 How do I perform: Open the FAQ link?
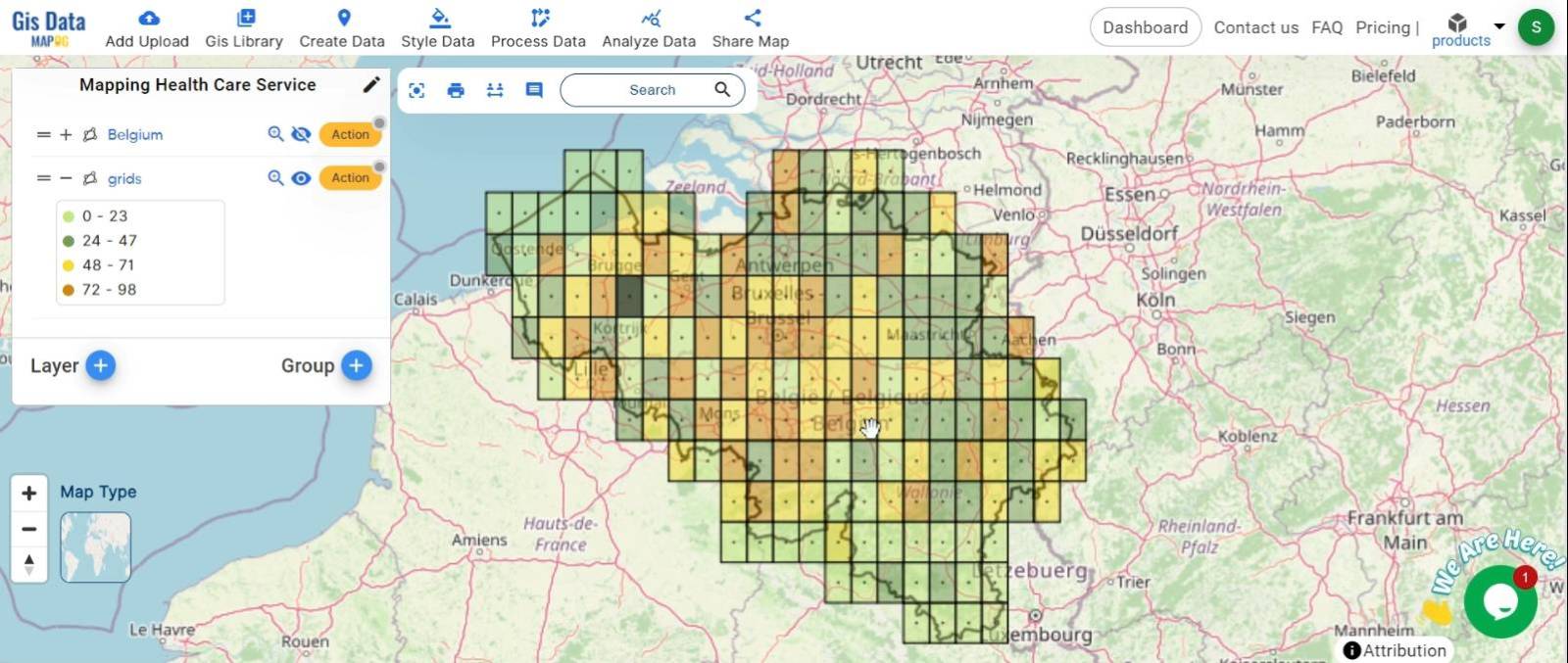point(1327,27)
